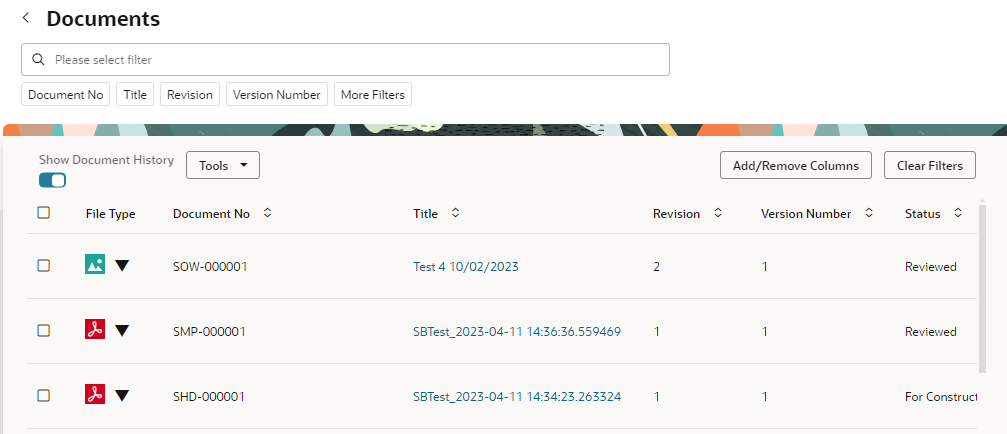Click the PDF icon for SHD-000001
This screenshot has height=434, width=1007.
click(95, 394)
